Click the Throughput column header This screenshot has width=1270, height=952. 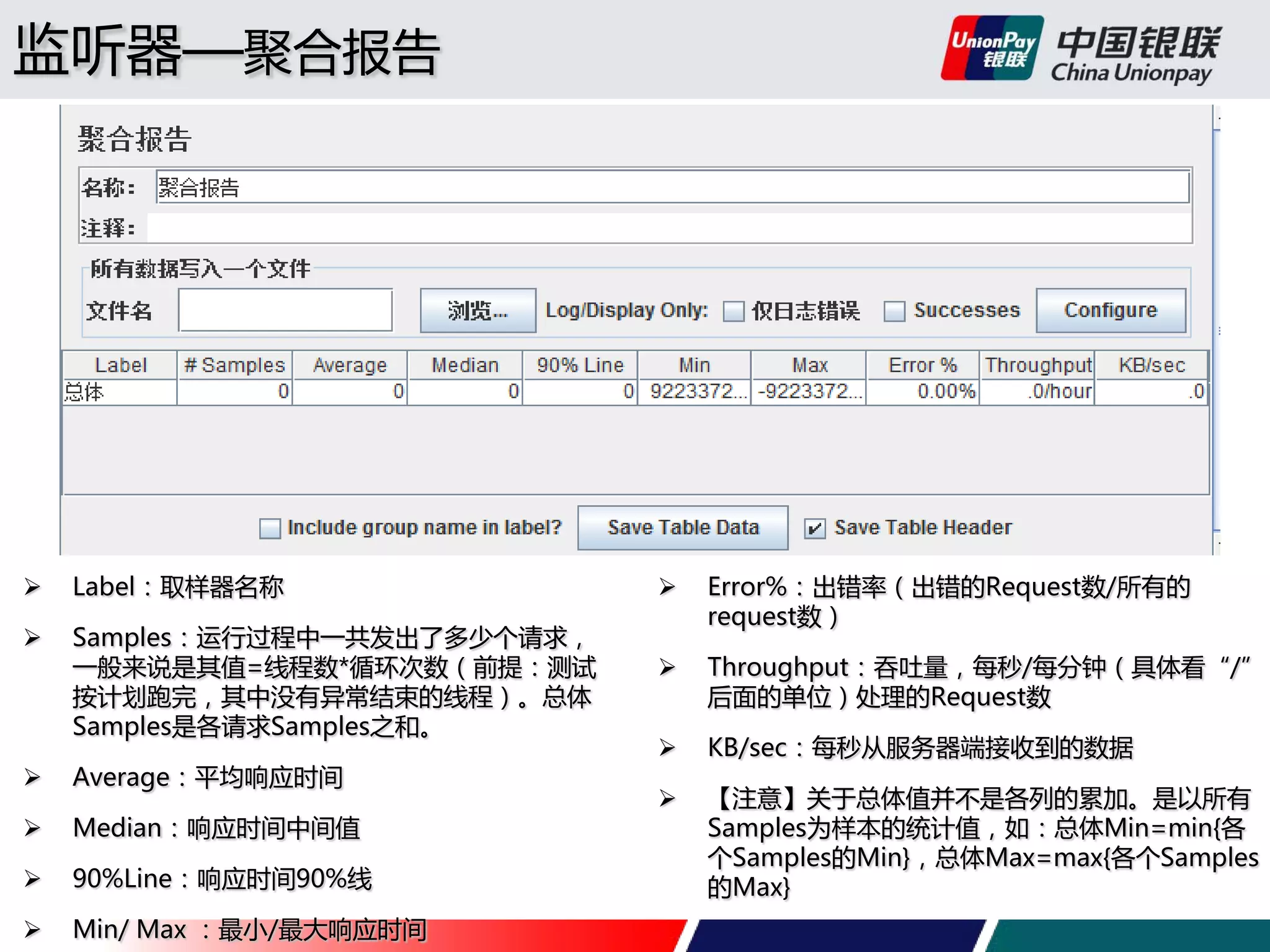pyautogui.click(x=1037, y=365)
